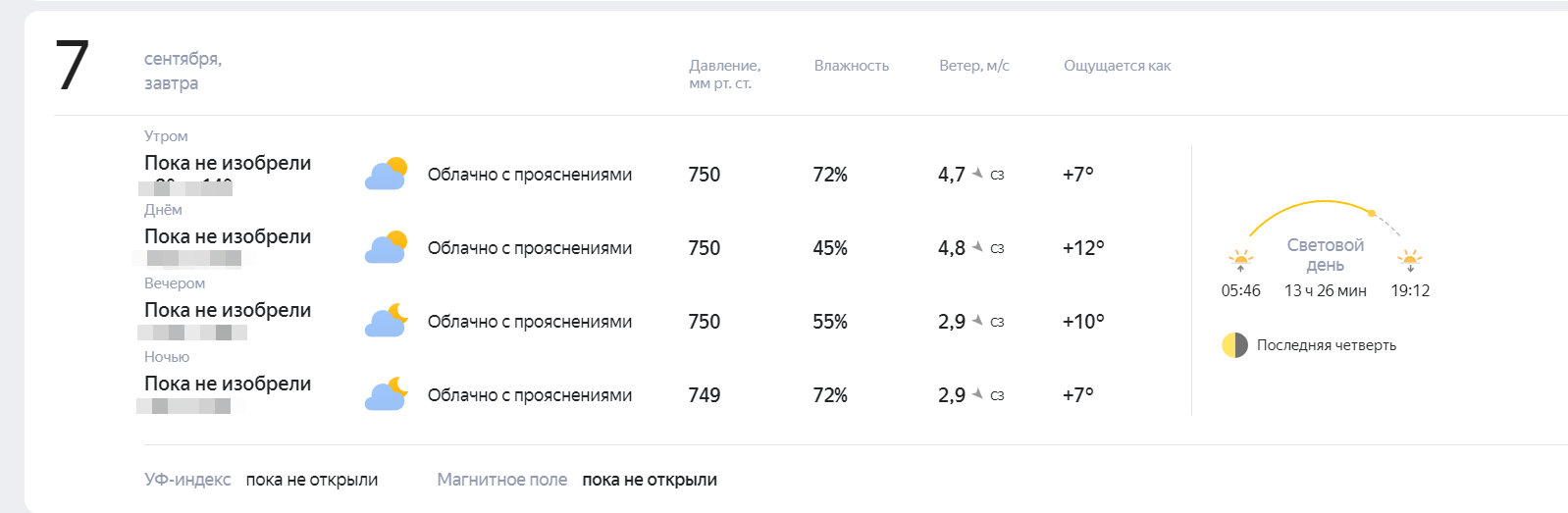
Task: Click the morning partly cloudy sun icon
Action: click(x=386, y=175)
